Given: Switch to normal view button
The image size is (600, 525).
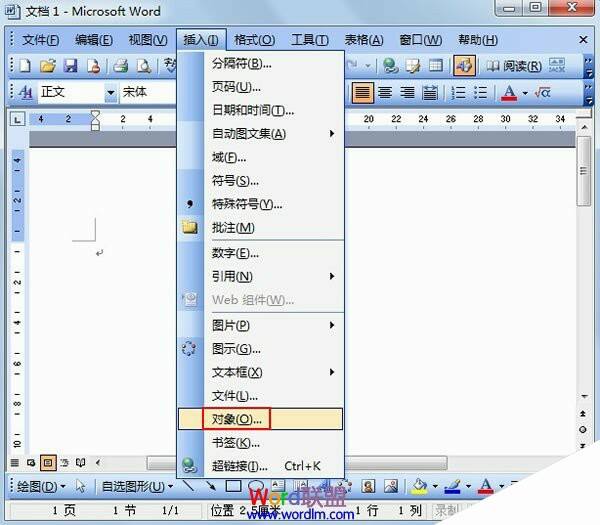Looking at the screenshot, I should [15, 463].
